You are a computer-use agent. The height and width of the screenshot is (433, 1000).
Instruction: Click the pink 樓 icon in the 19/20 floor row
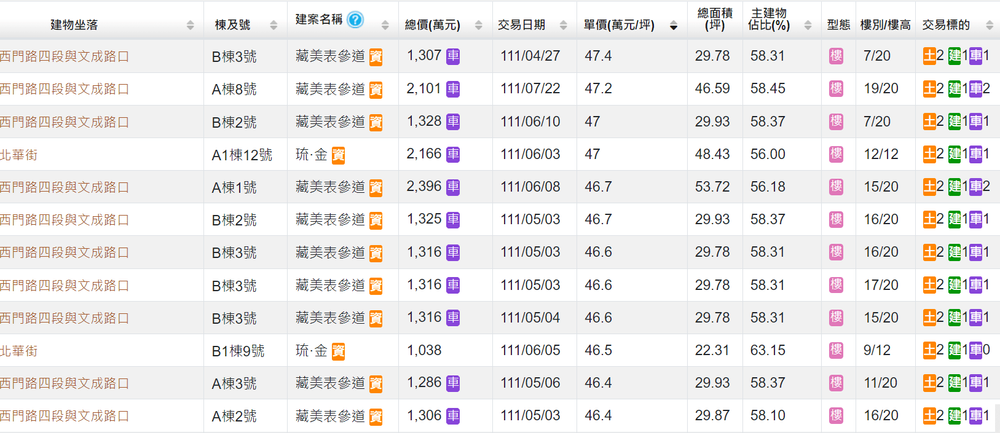click(836, 89)
